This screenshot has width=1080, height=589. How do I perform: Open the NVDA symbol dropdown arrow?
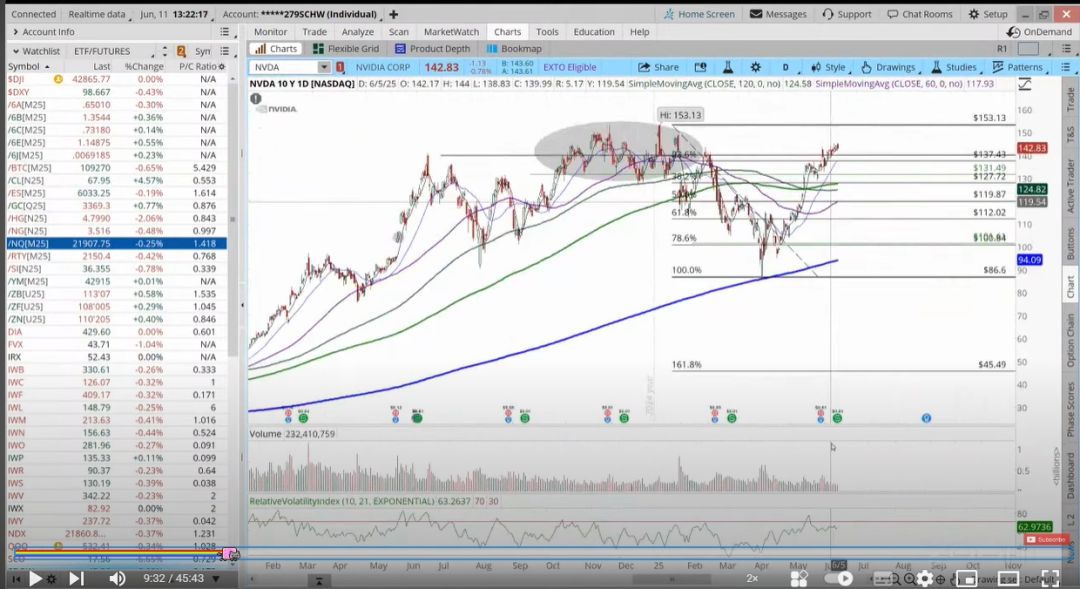coord(324,67)
